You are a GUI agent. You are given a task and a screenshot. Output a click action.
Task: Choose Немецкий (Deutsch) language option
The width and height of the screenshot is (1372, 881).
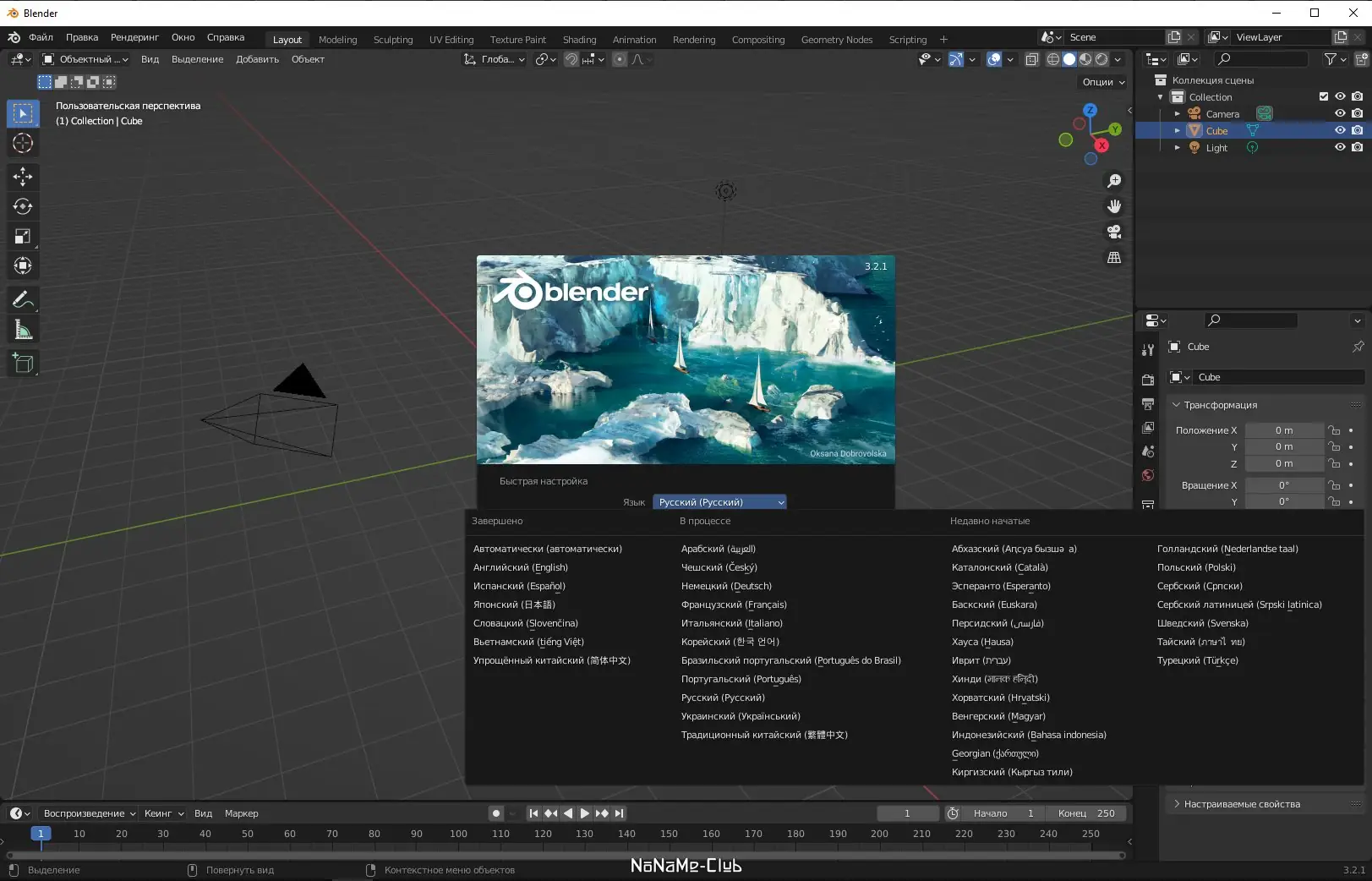click(x=726, y=586)
